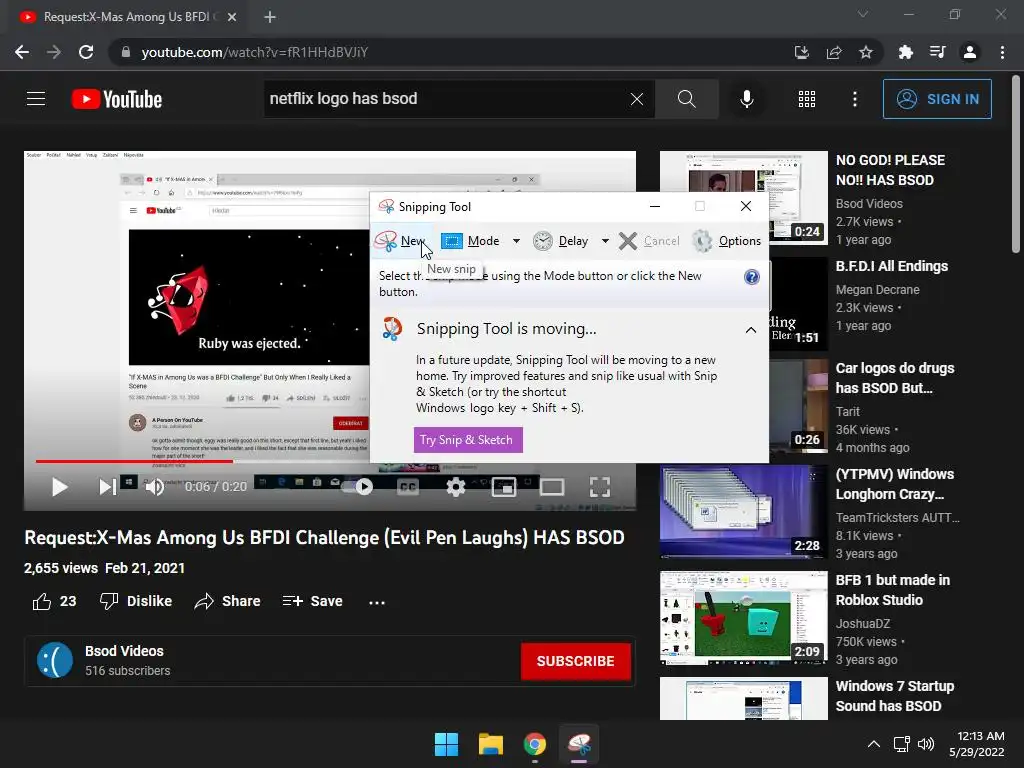Save the video to a playlist
Screen dimensions: 1024x768
[312, 601]
